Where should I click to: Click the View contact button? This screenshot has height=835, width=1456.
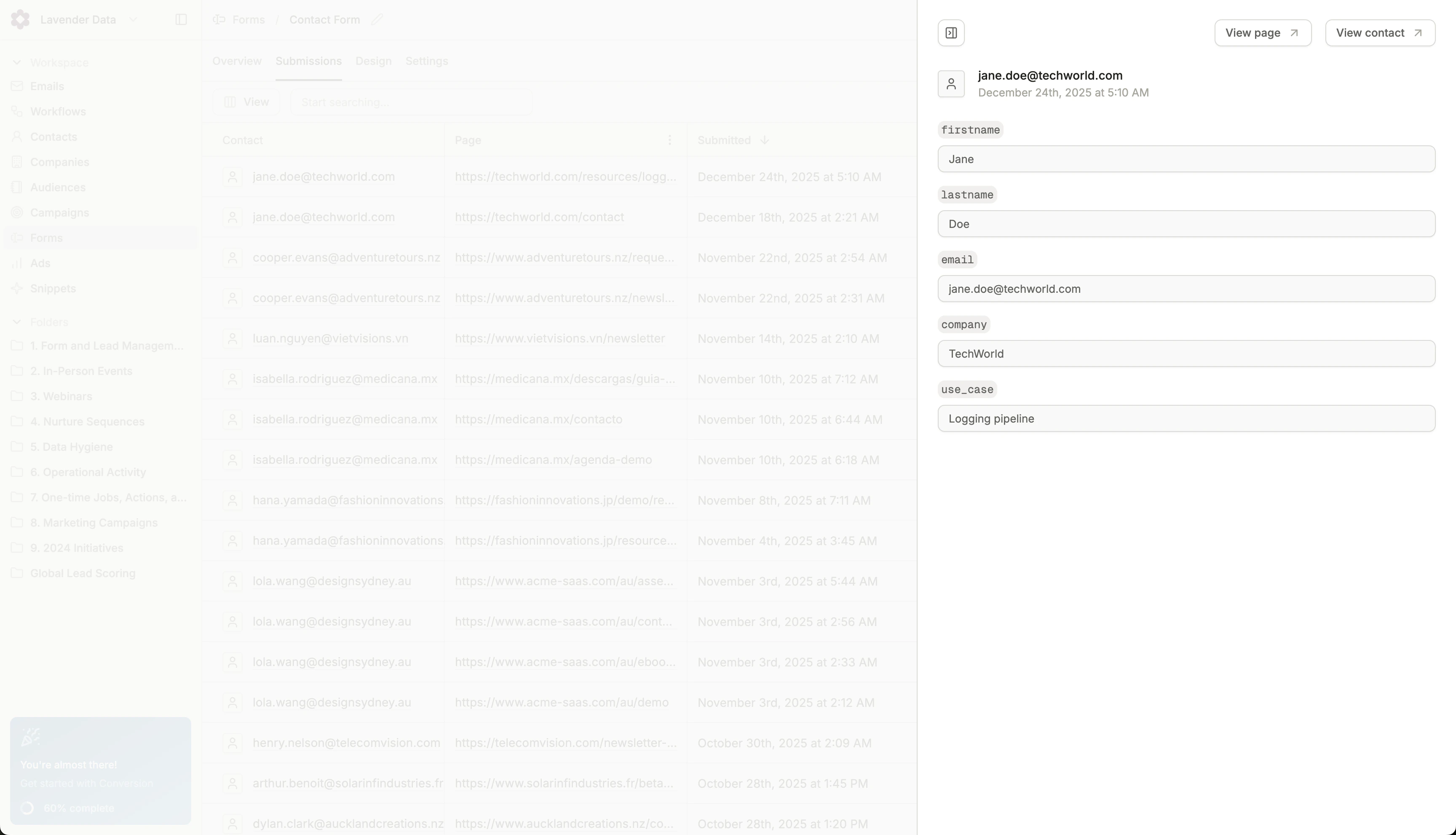(1379, 33)
